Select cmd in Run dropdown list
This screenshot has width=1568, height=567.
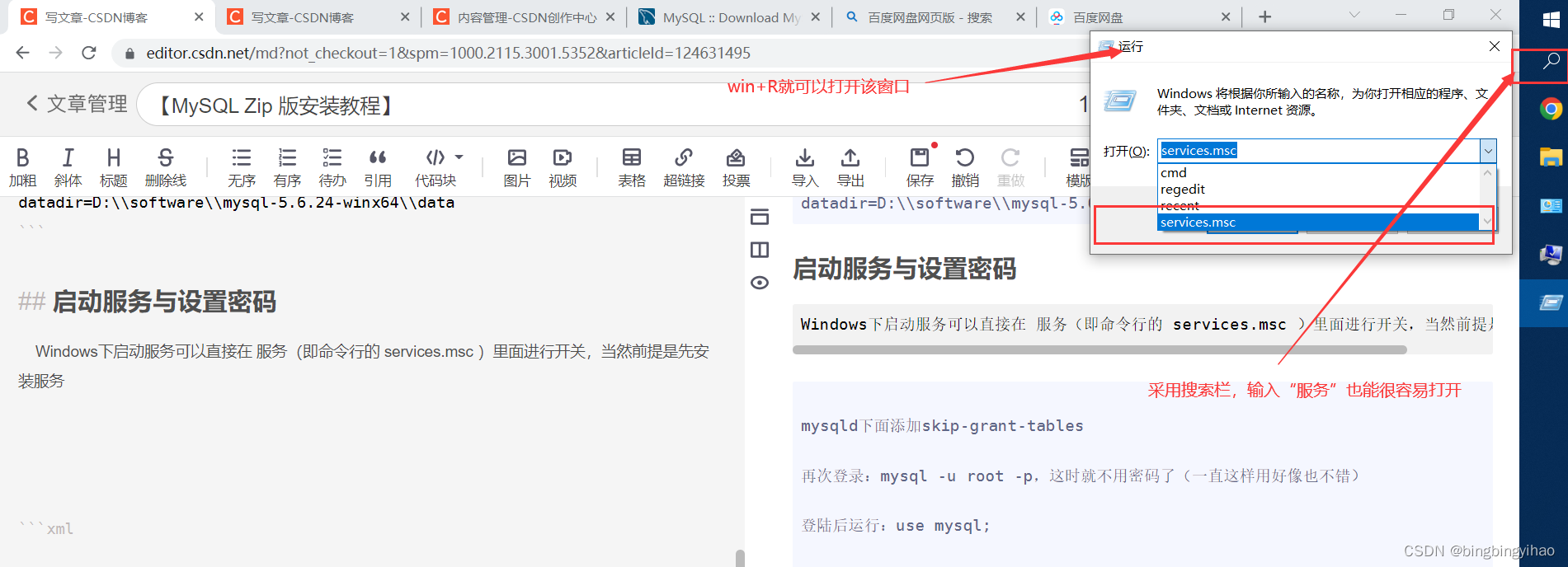[1318, 173]
